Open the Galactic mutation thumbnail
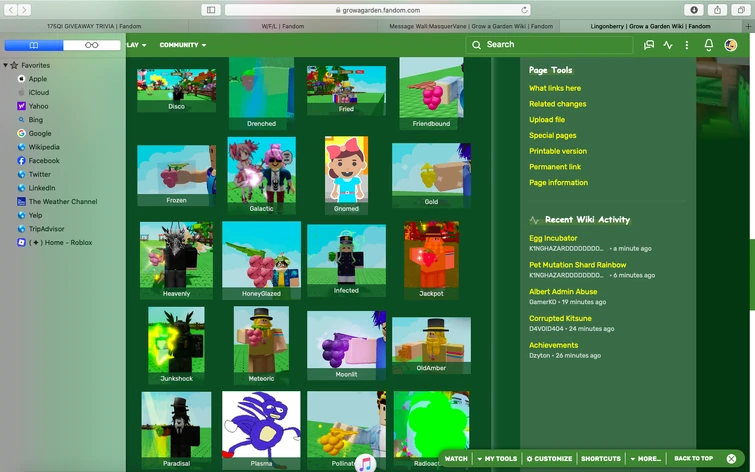This screenshot has height=472, width=755. [261, 176]
